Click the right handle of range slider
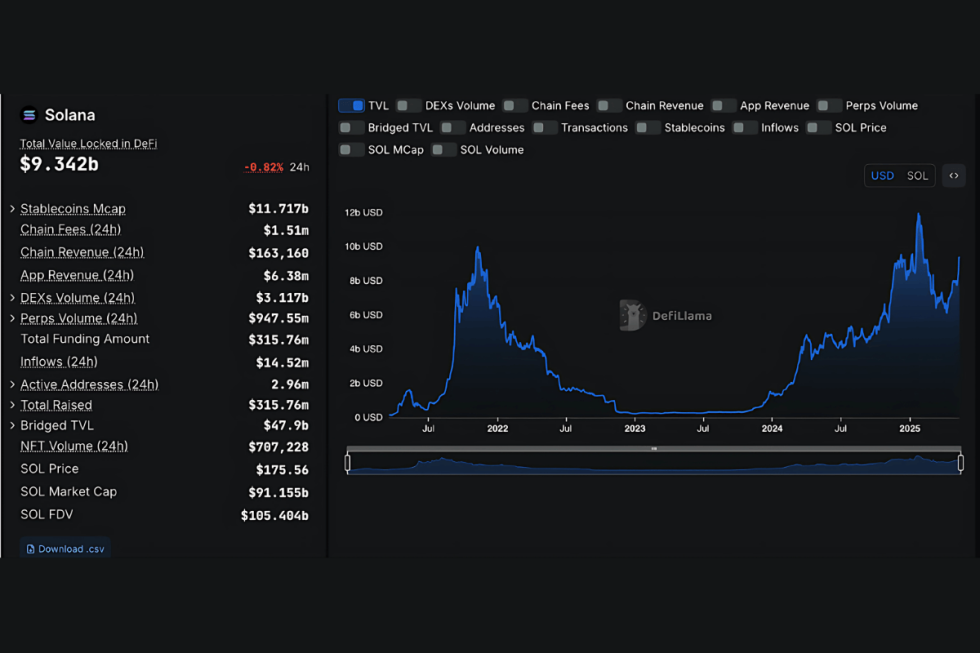This screenshot has height=653, width=980. click(x=961, y=462)
